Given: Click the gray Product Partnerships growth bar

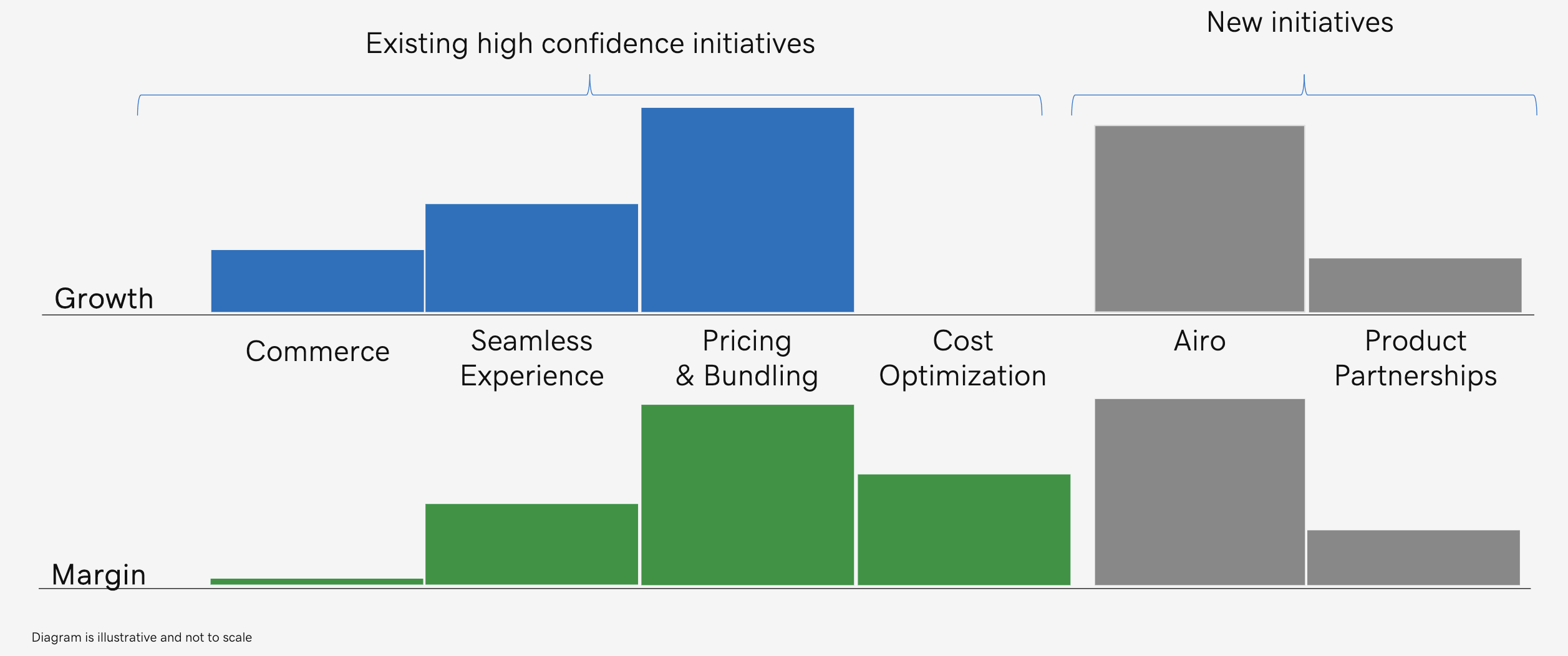Looking at the screenshot, I should click(x=1415, y=285).
